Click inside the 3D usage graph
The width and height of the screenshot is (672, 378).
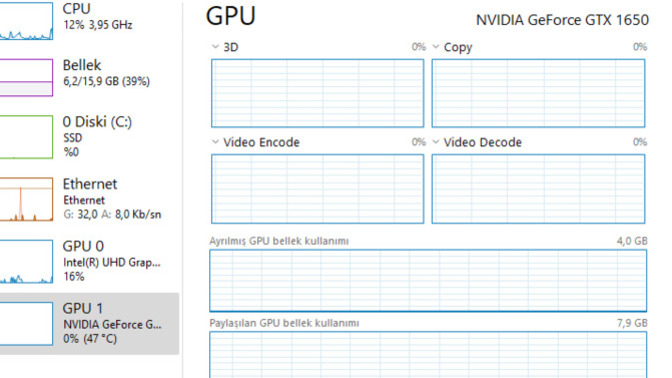point(318,93)
